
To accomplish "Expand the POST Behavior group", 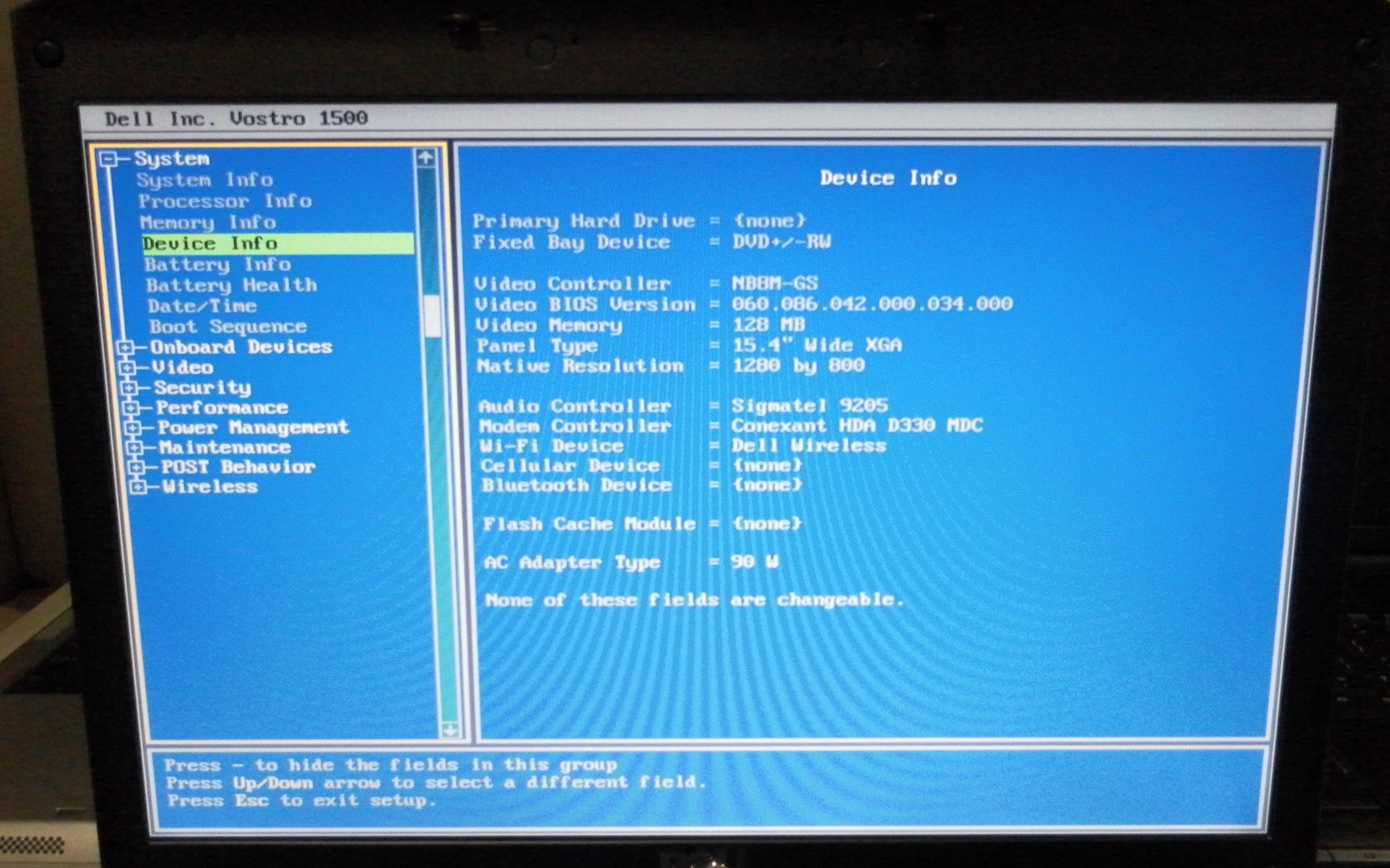I will [136, 467].
